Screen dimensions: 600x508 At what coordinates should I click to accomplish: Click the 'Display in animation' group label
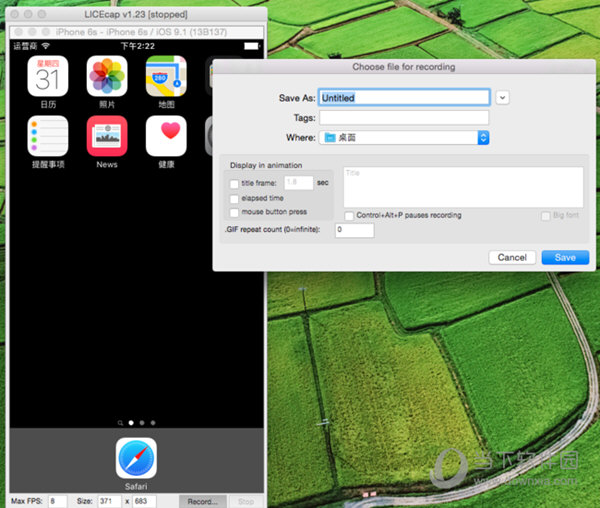266,165
